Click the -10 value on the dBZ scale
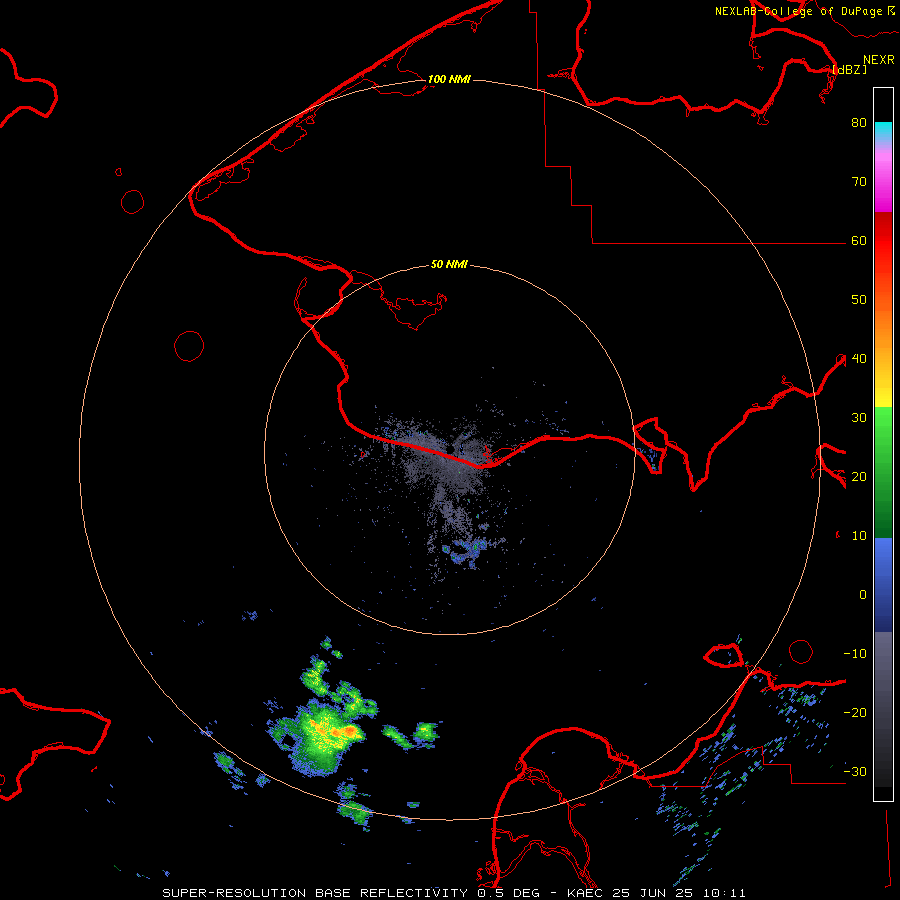This screenshot has height=900, width=900. coord(855,654)
